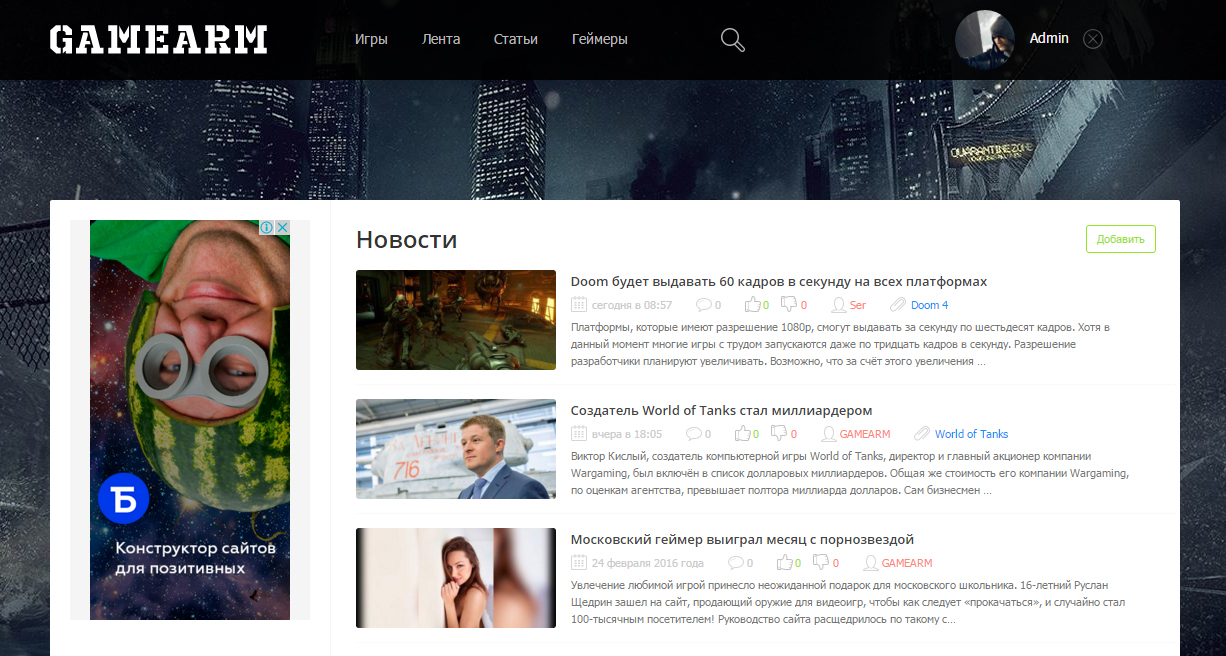Open the Геймеры menu item
The height and width of the screenshot is (656, 1226).
[600, 40]
